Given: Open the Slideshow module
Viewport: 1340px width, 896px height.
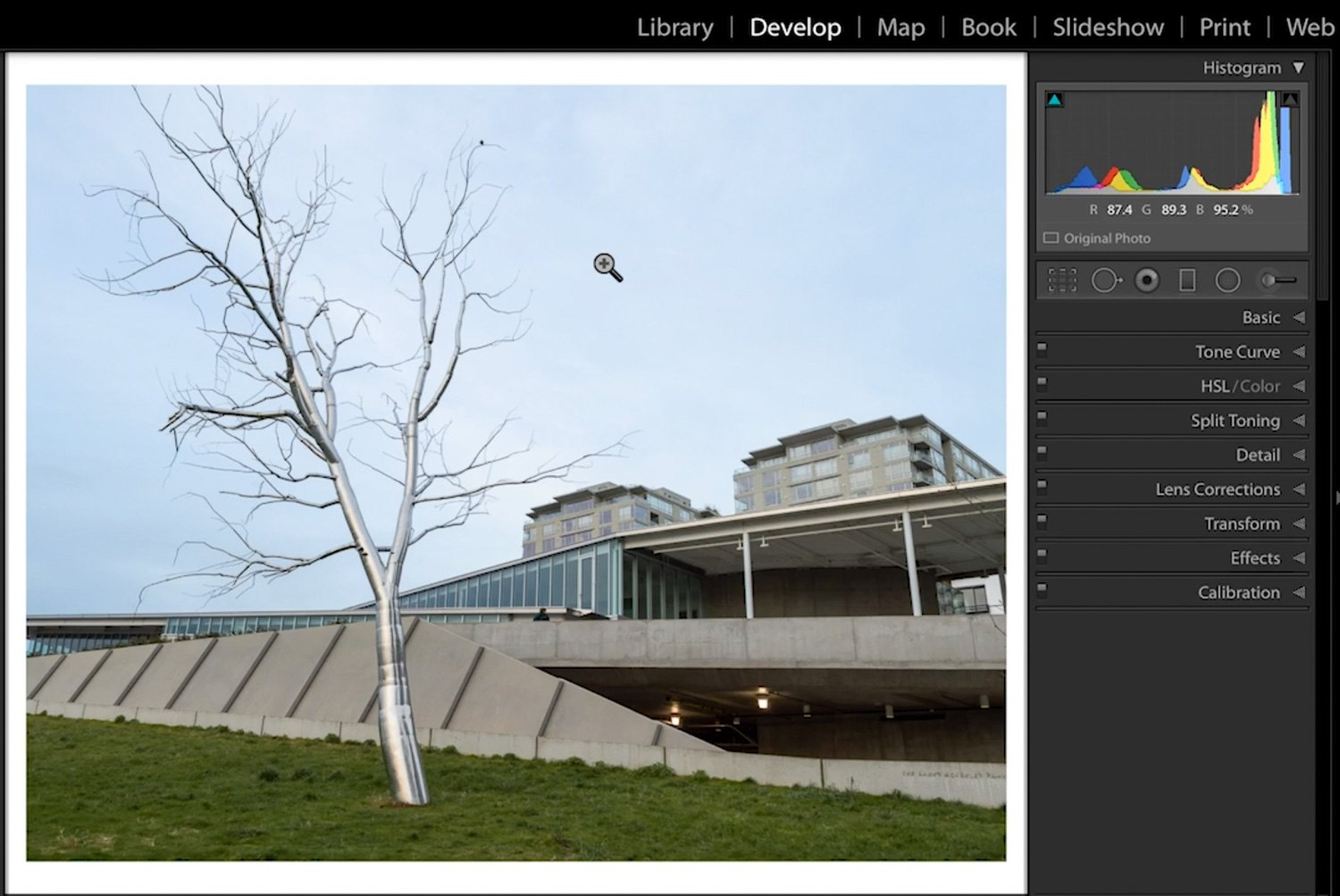Looking at the screenshot, I should tap(1107, 27).
